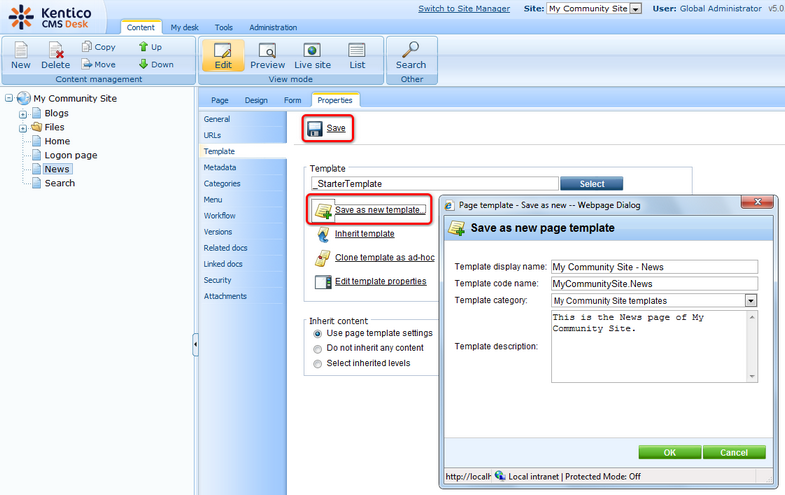Image resolution: width=785 pixels, height=495 pixels.
Task: Click the Clone template as ad-hoc icon
Action: click(322, 258)
